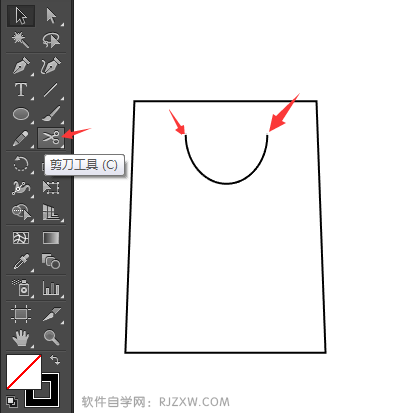
Task: Select the Ellipse tool
Action: point(21,114)
